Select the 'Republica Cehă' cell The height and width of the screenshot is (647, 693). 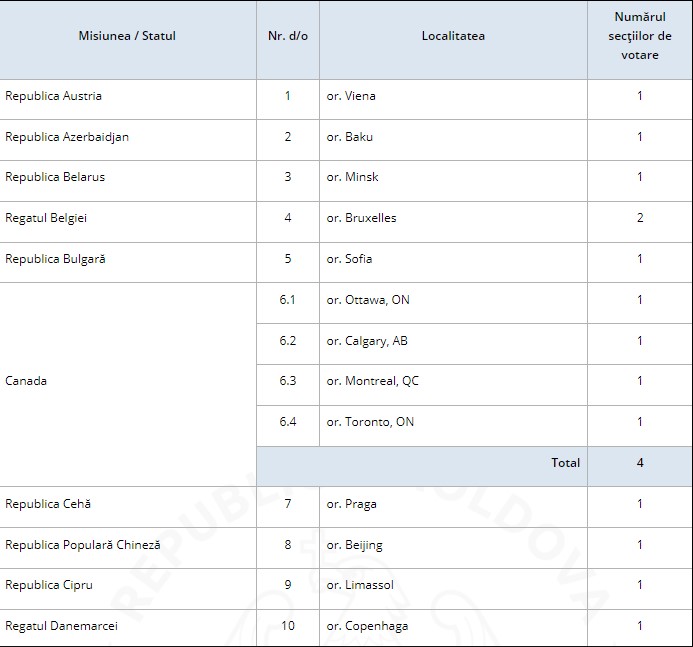(x=128, y=507)
